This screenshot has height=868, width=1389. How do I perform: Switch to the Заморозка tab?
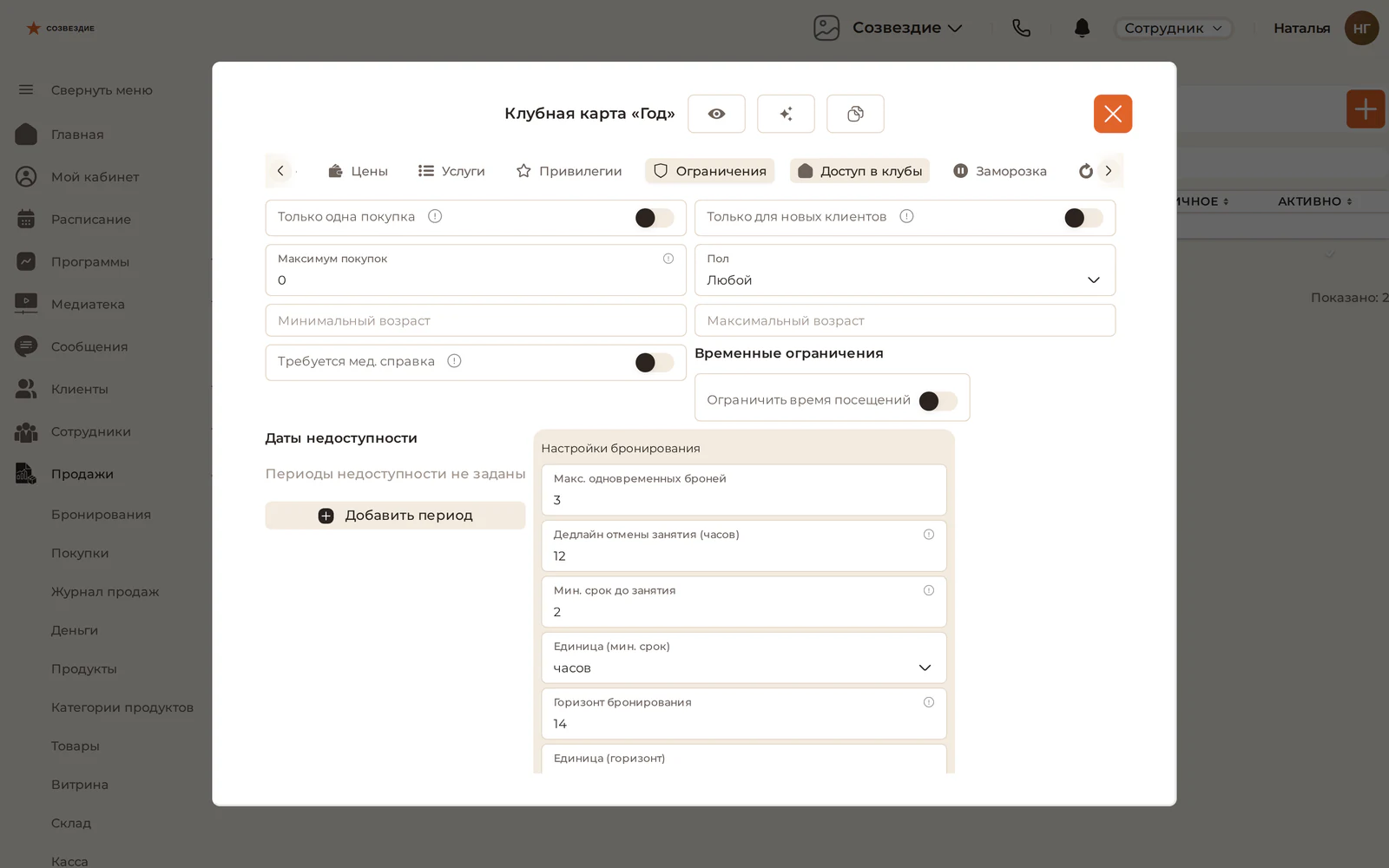click(1000, 171)
